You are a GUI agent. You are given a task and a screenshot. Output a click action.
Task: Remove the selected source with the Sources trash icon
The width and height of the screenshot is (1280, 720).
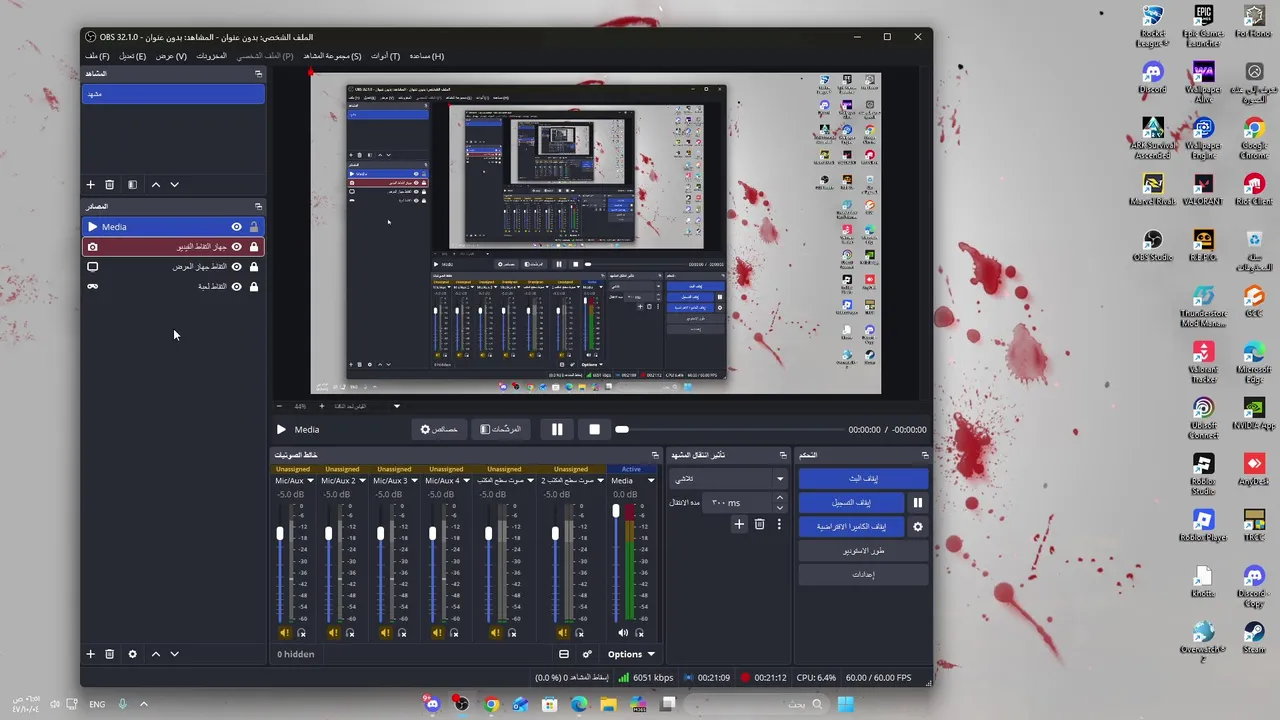click(x=109, y=654)
